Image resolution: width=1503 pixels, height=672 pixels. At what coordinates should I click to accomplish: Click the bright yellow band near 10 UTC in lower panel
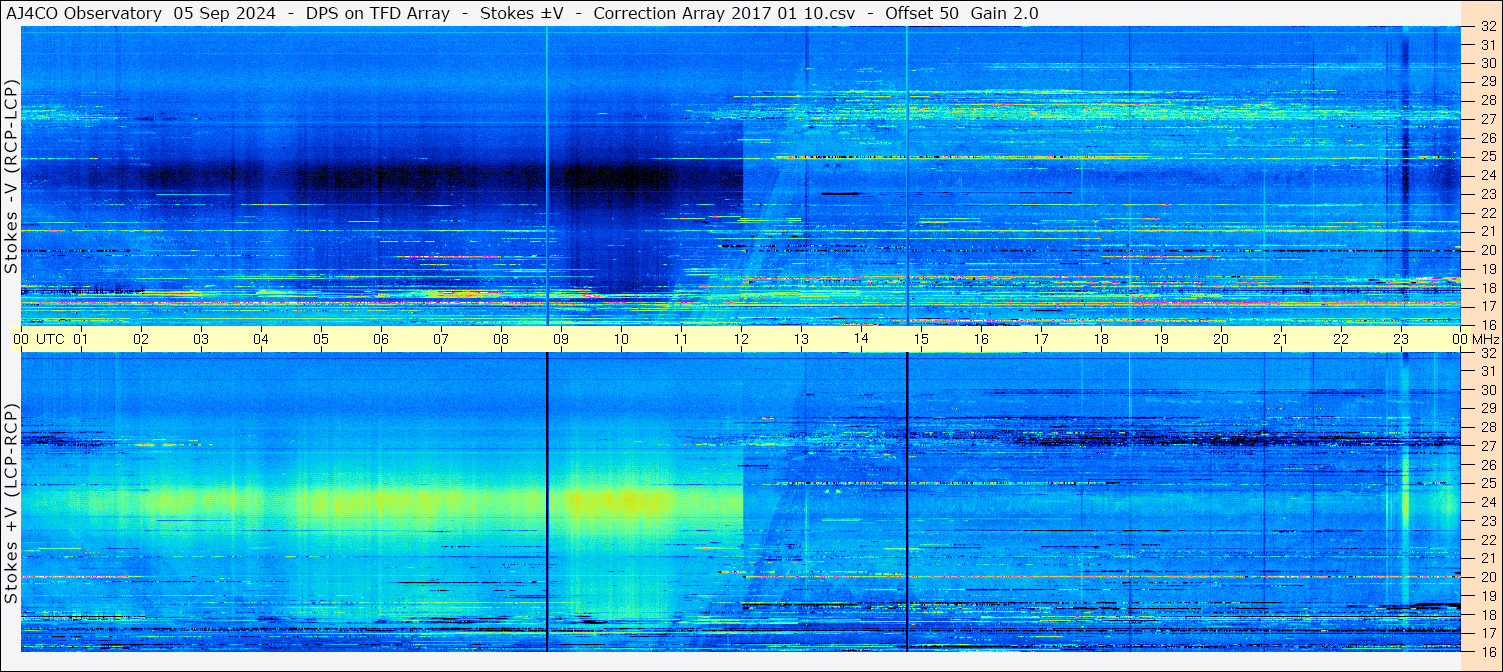(620, 498)
